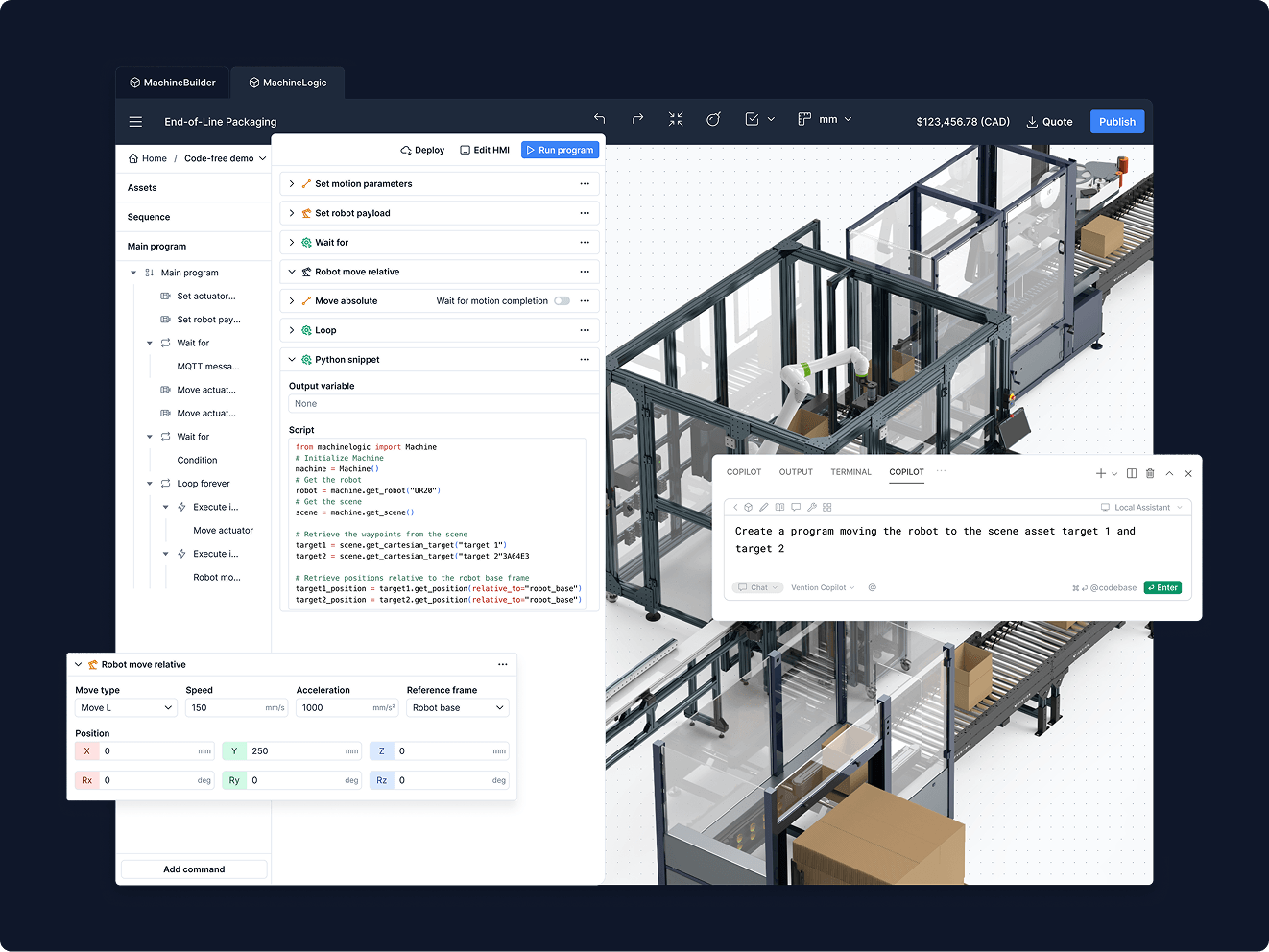Expand the Set robot payload command
1269x952 pixels.
point(292,213)
